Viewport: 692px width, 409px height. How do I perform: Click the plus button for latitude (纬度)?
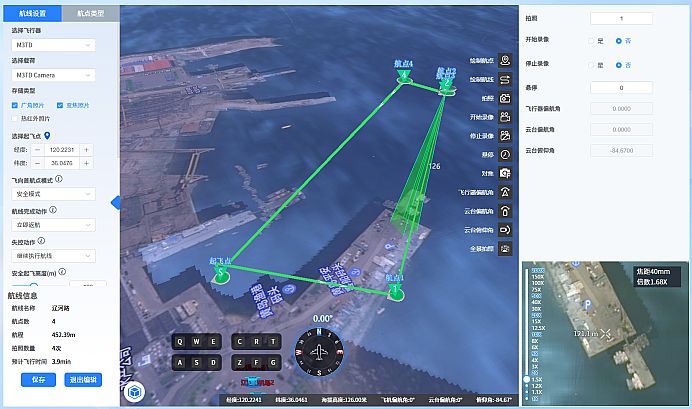(86, 163)
